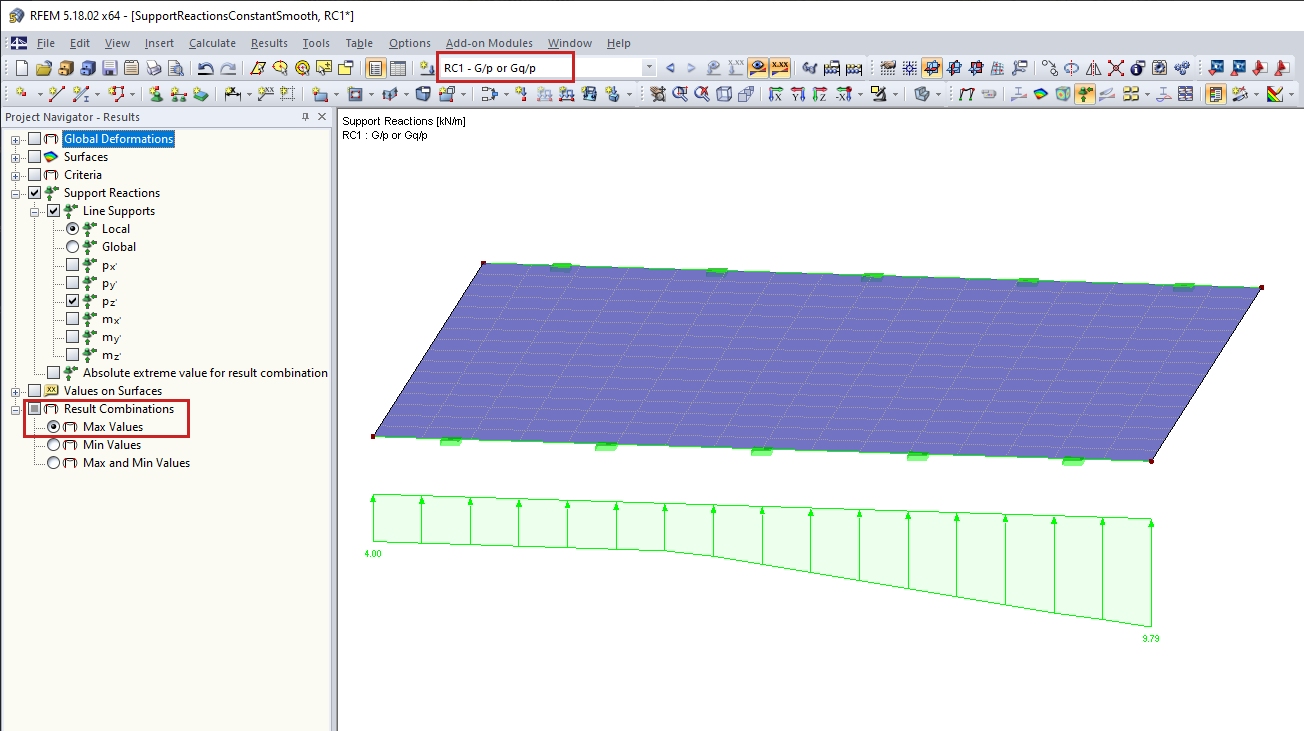Click the 4.00 reaction value label

pyautogui.click(x=372, y=553)
